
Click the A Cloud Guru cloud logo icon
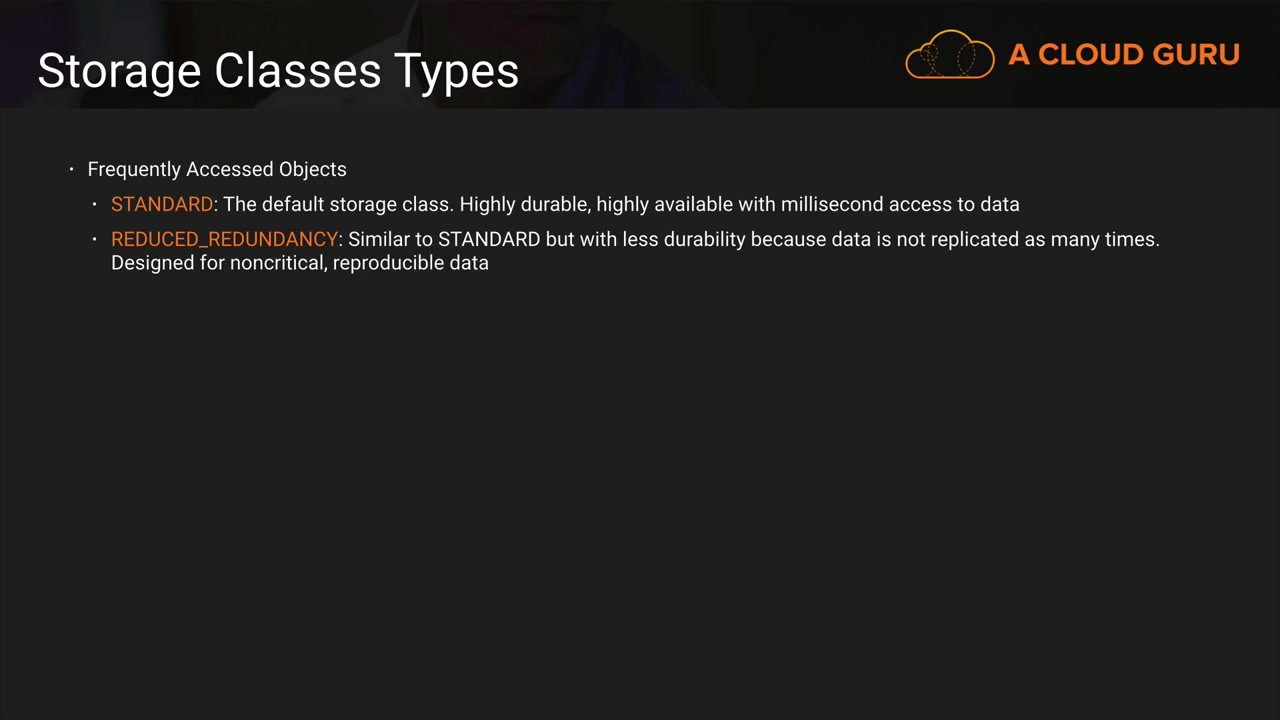[x=949, y=55]
